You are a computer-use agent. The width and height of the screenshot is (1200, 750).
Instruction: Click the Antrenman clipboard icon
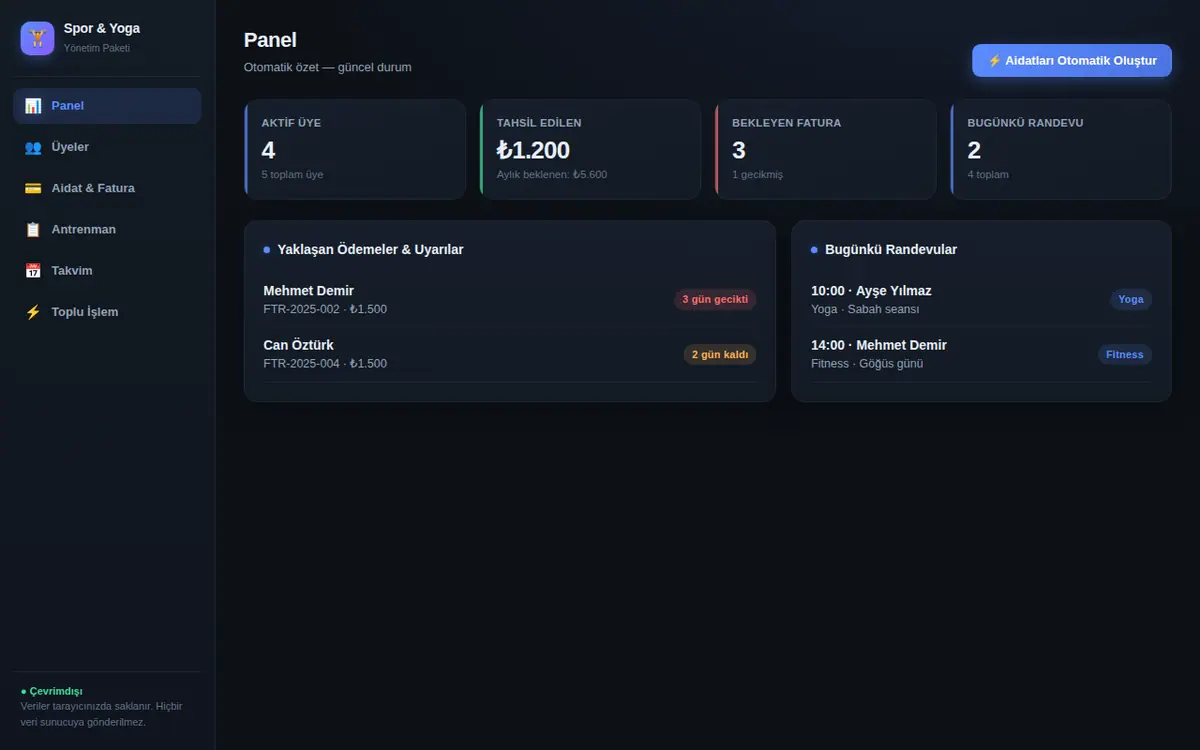[x=33, y=229]
